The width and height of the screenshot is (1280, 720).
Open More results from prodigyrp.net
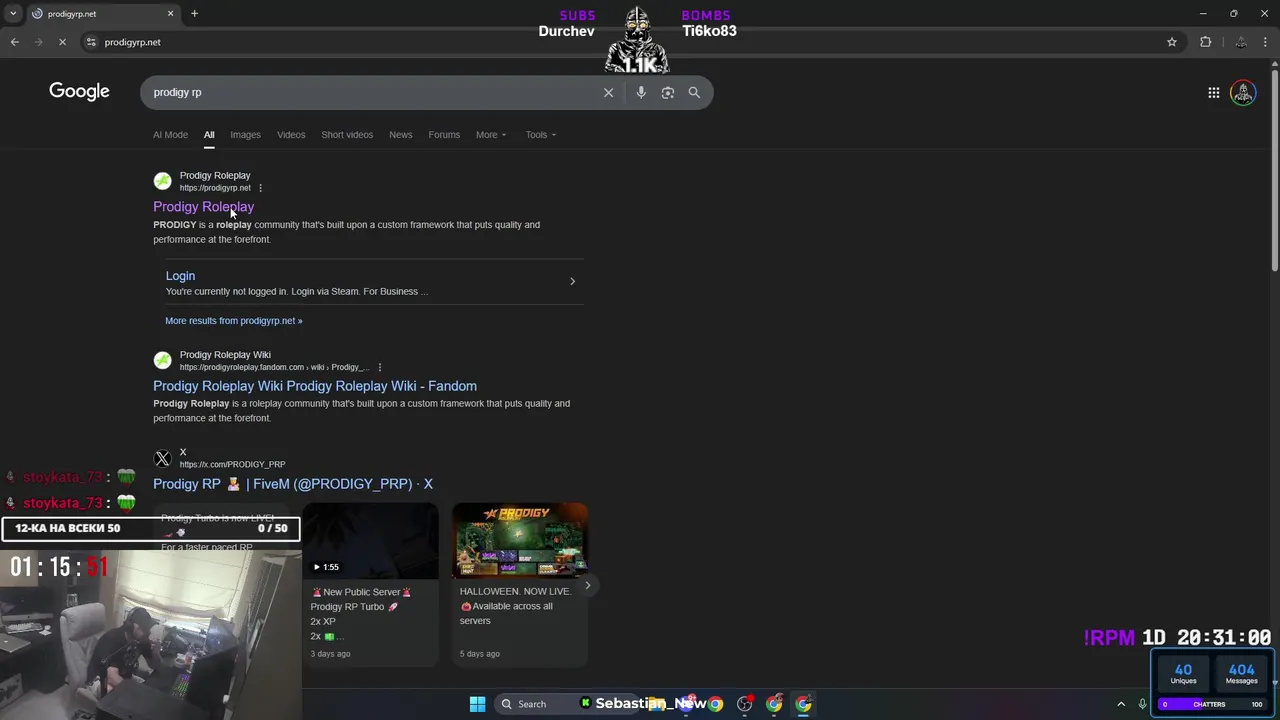[x=233, y=321]
